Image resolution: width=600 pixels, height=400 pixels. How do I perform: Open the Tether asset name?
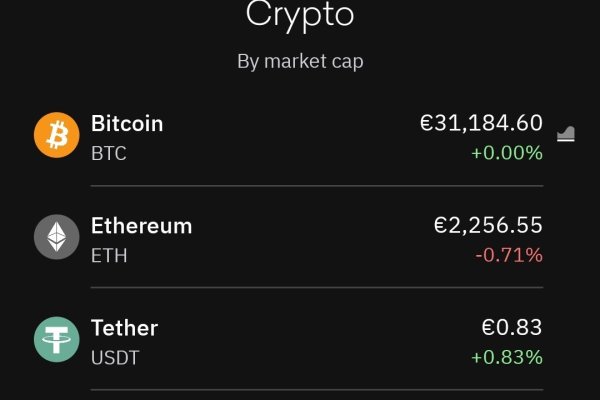tap(124, 328)
